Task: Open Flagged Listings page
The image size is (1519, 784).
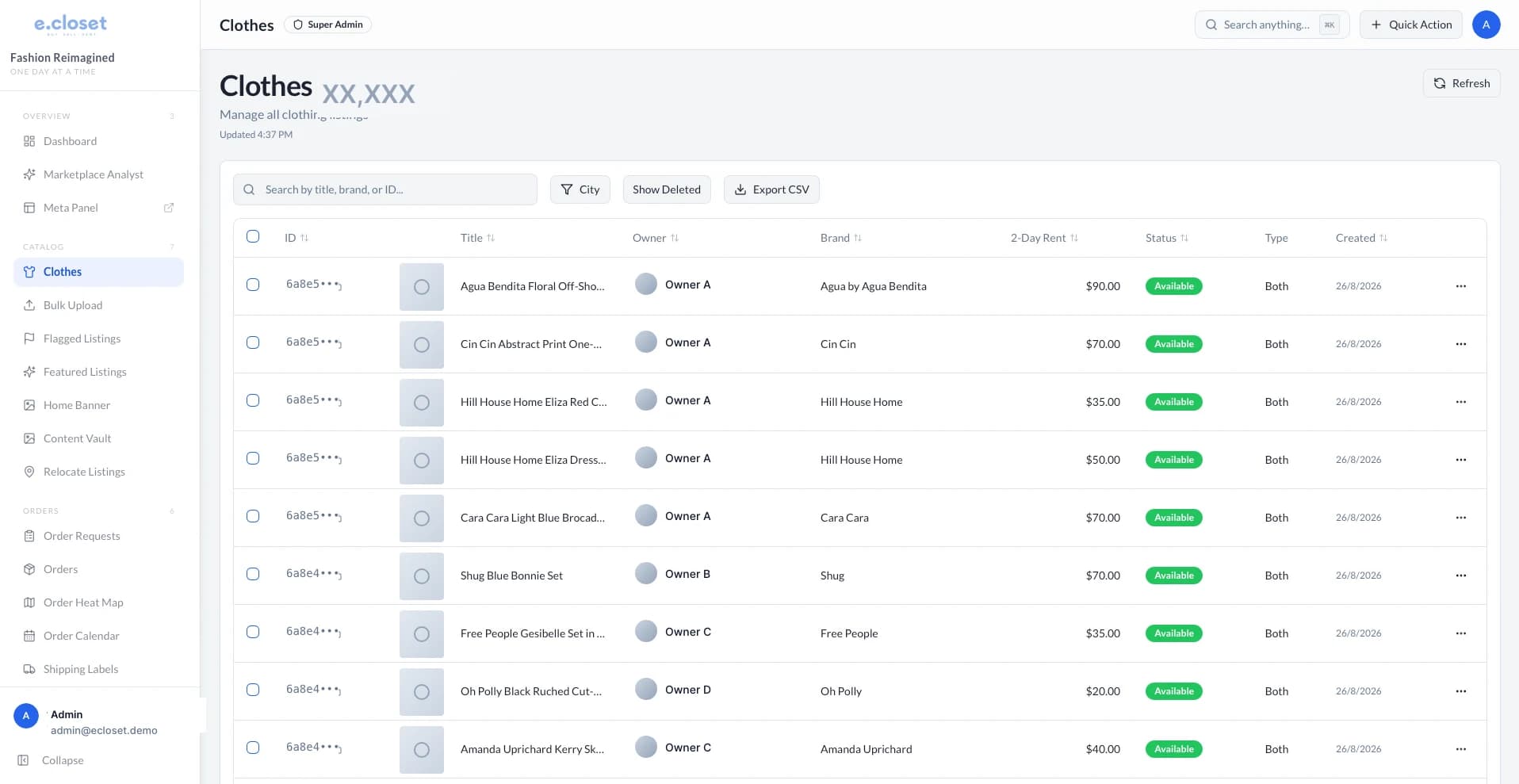Action: 98,338
